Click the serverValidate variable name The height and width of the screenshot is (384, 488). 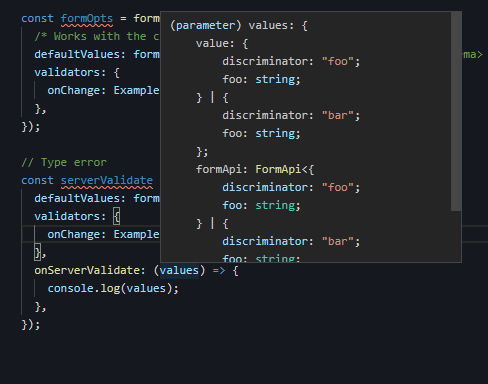(x=107, y=181)
